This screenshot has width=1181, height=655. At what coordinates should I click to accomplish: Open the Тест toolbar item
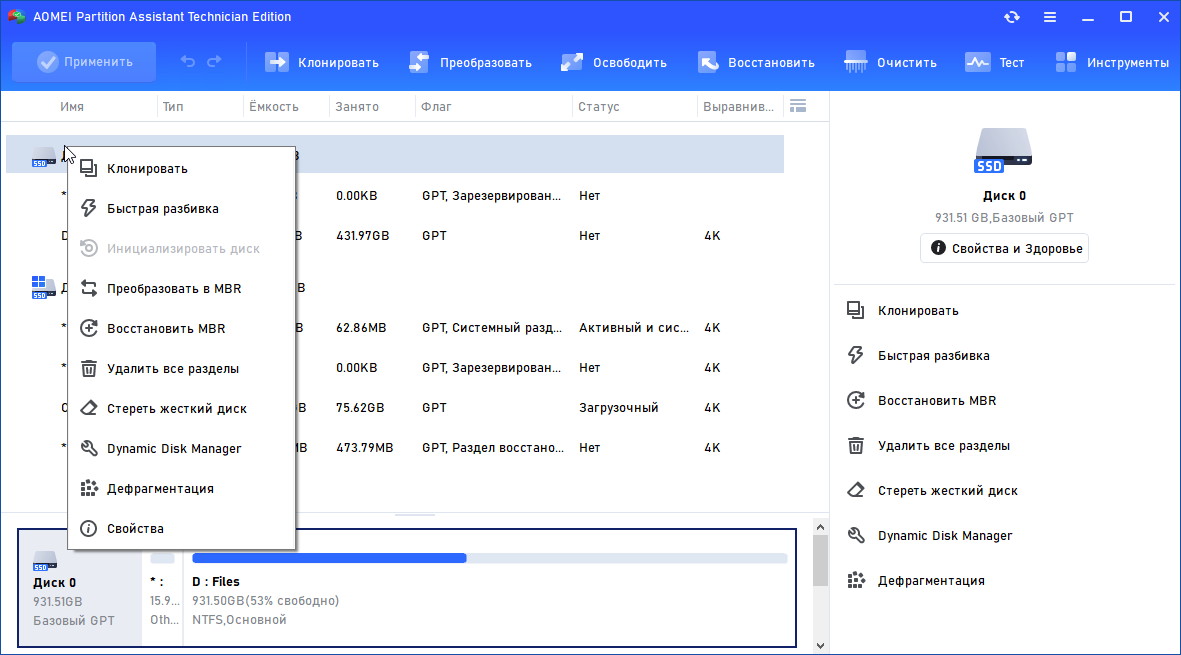click(995, 62)
